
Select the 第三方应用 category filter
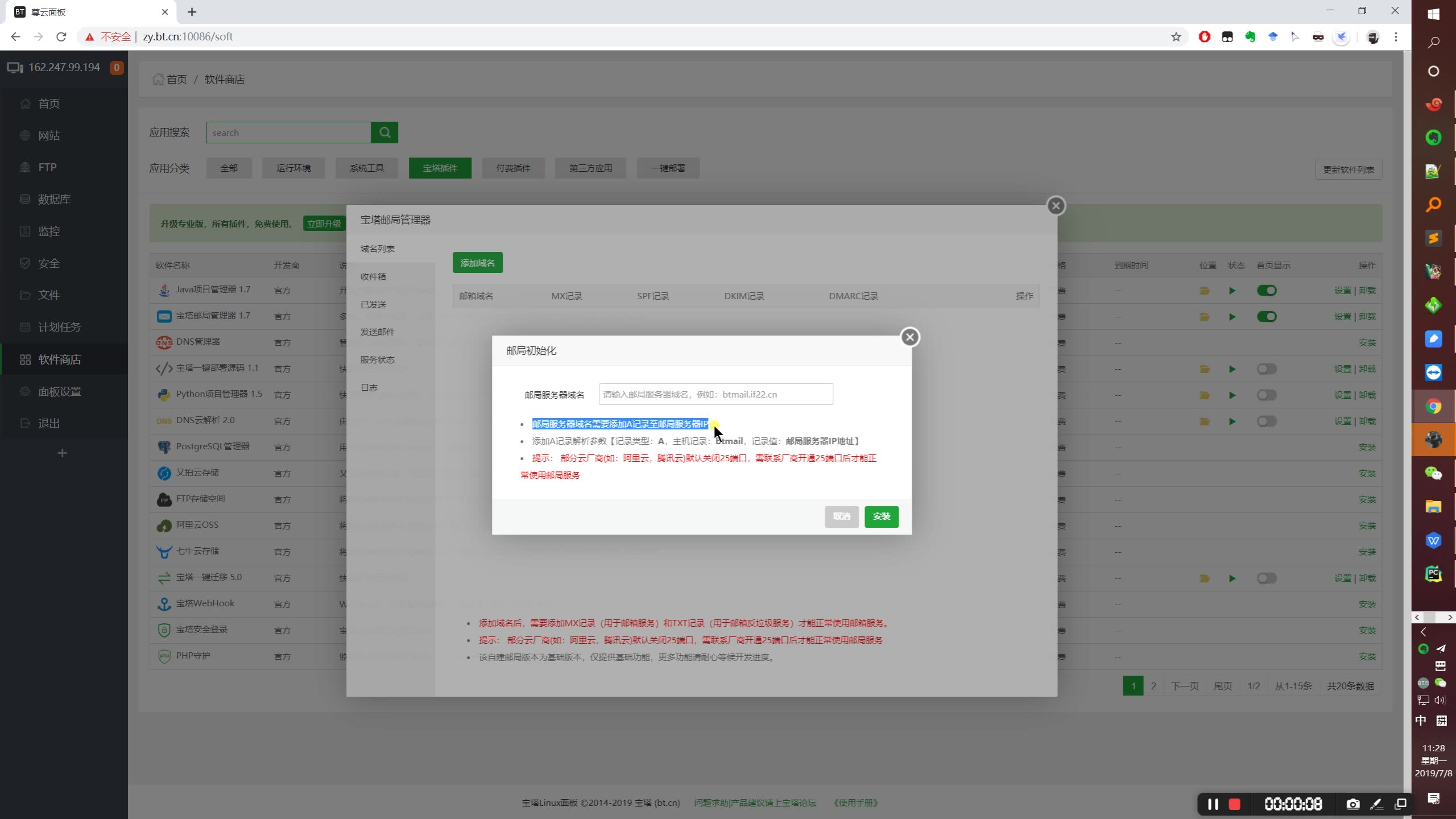(x=590, y=168)
